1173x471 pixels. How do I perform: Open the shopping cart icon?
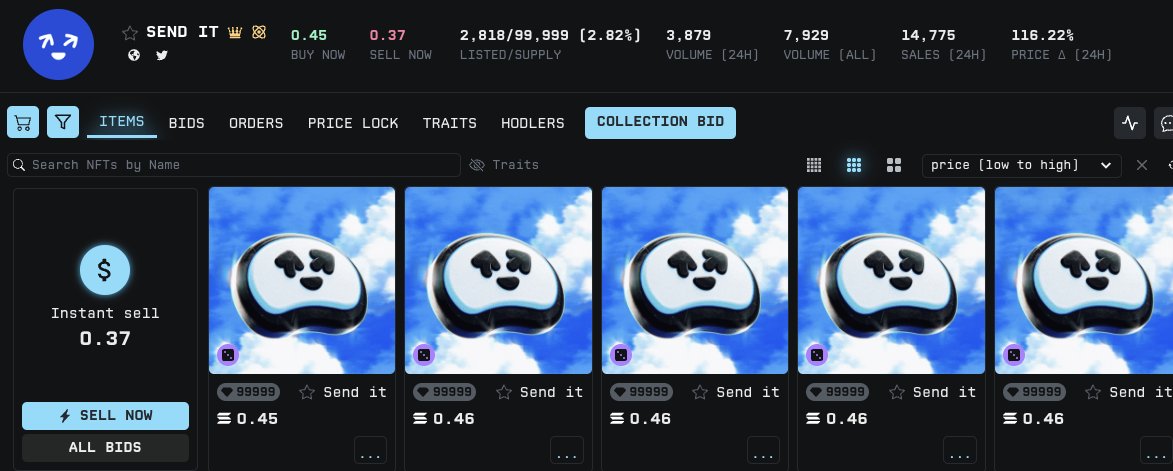[x=23, y=123]
